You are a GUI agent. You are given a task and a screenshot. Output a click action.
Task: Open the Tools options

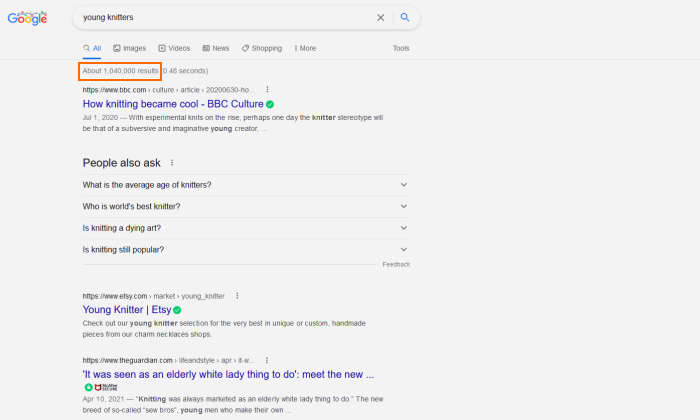click(x=401, y=48)
